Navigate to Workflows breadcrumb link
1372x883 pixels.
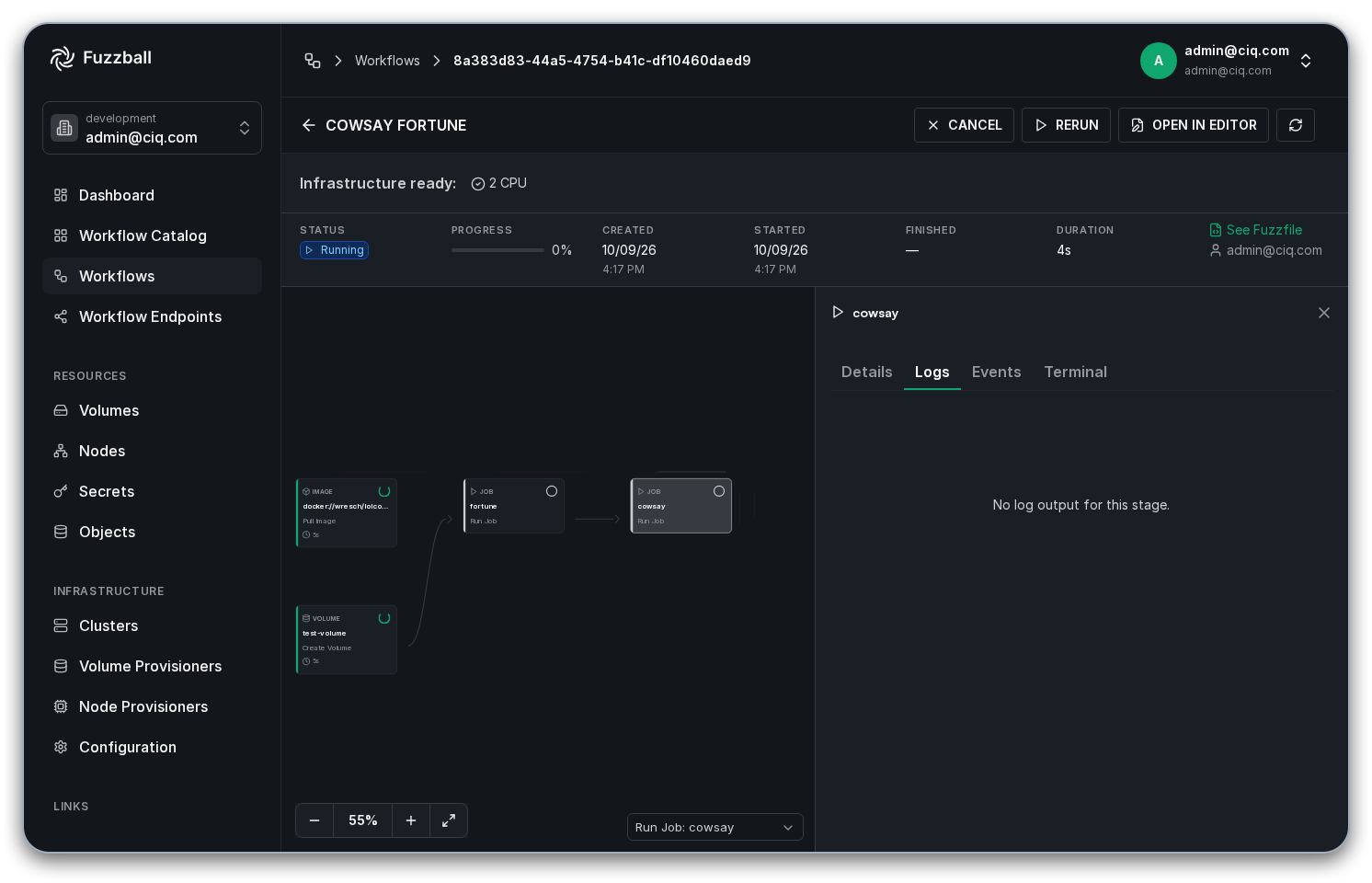(387, 61)
